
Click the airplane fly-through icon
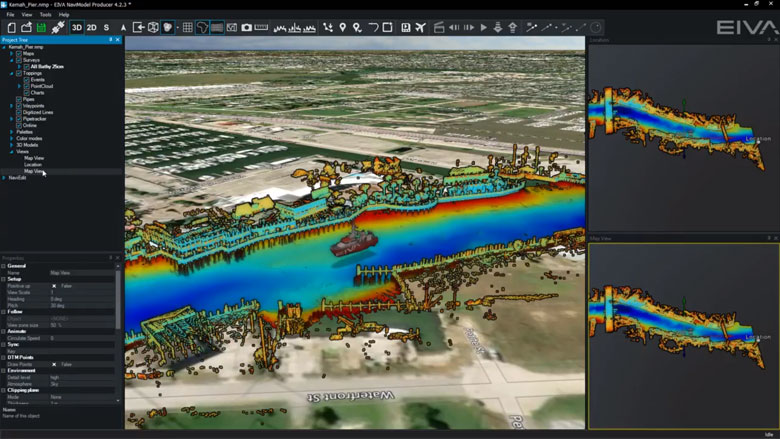[x=420, y=27]
